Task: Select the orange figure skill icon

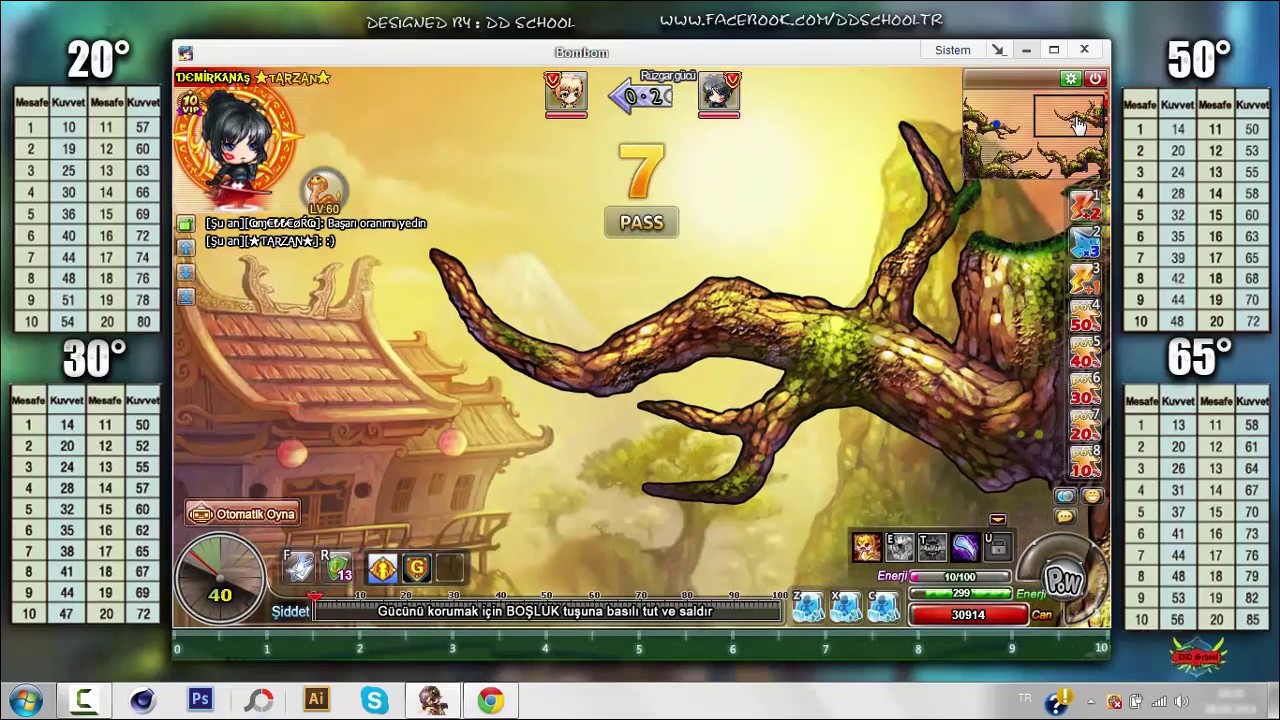Action: pos(382,568)
